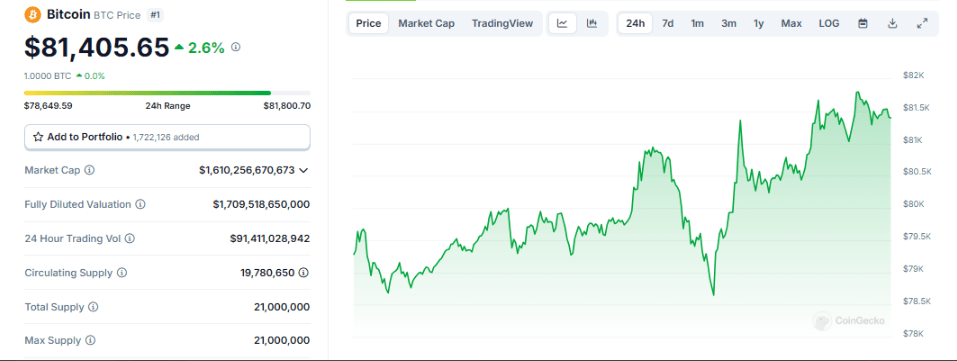Click the star icon in Add to Portfolio
Viewport: 957px width, 361px height.
[x=38, y=137]
